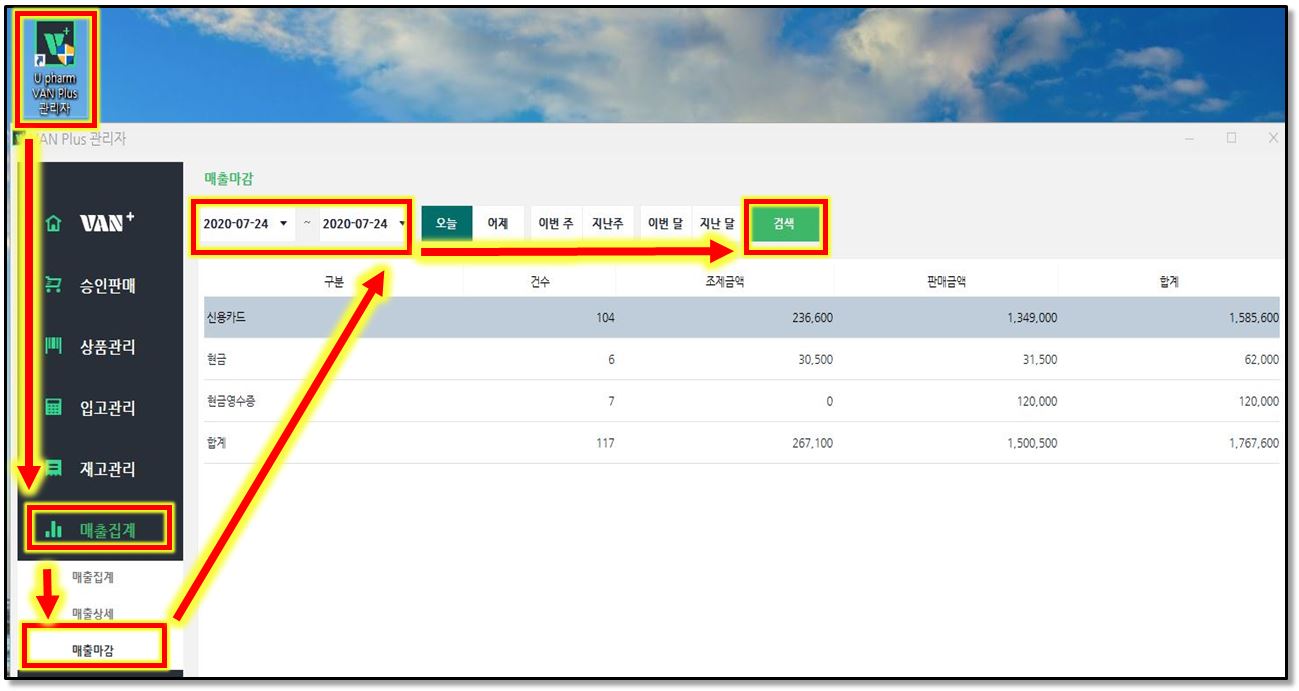Open the 매출상세 submenu item
Screen dimensions: 1299x691
pos(93,613)
